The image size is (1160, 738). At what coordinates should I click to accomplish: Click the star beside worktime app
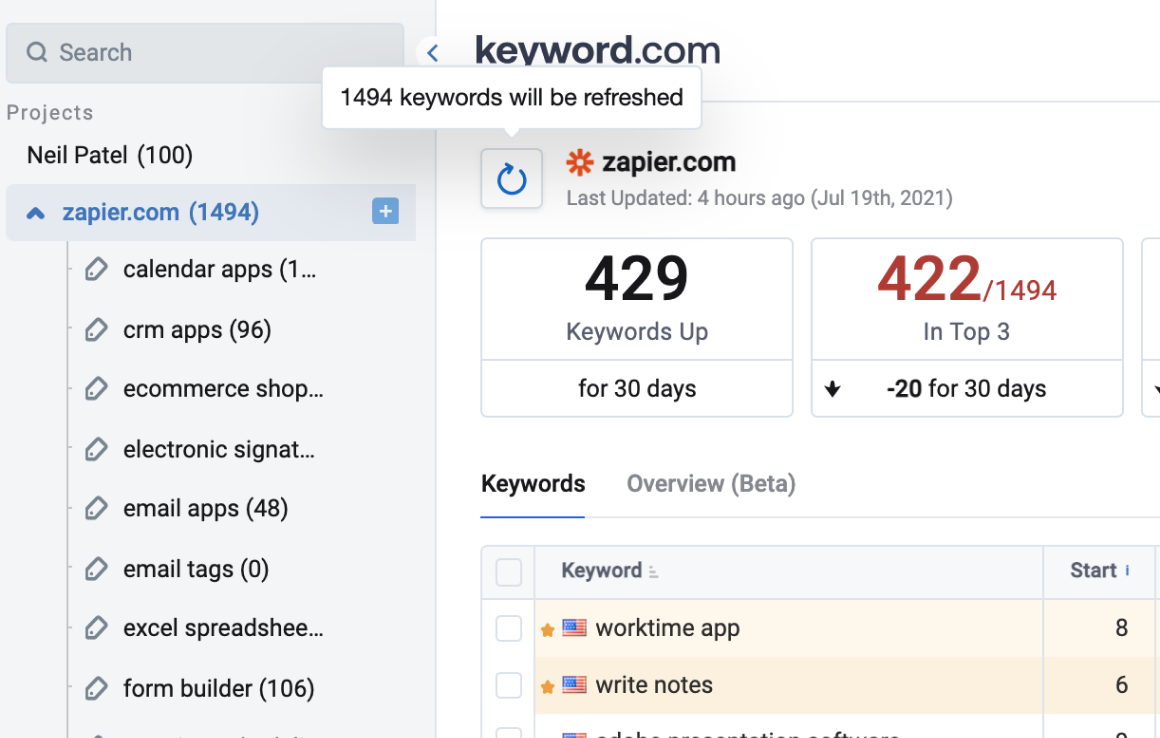click(547, 628)
